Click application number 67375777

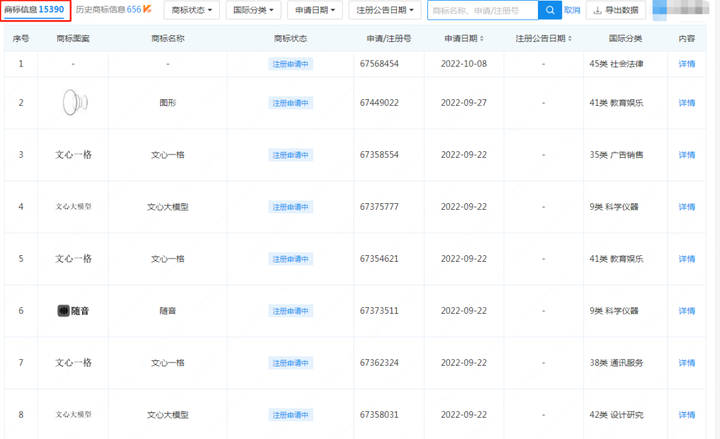[379, 207]
